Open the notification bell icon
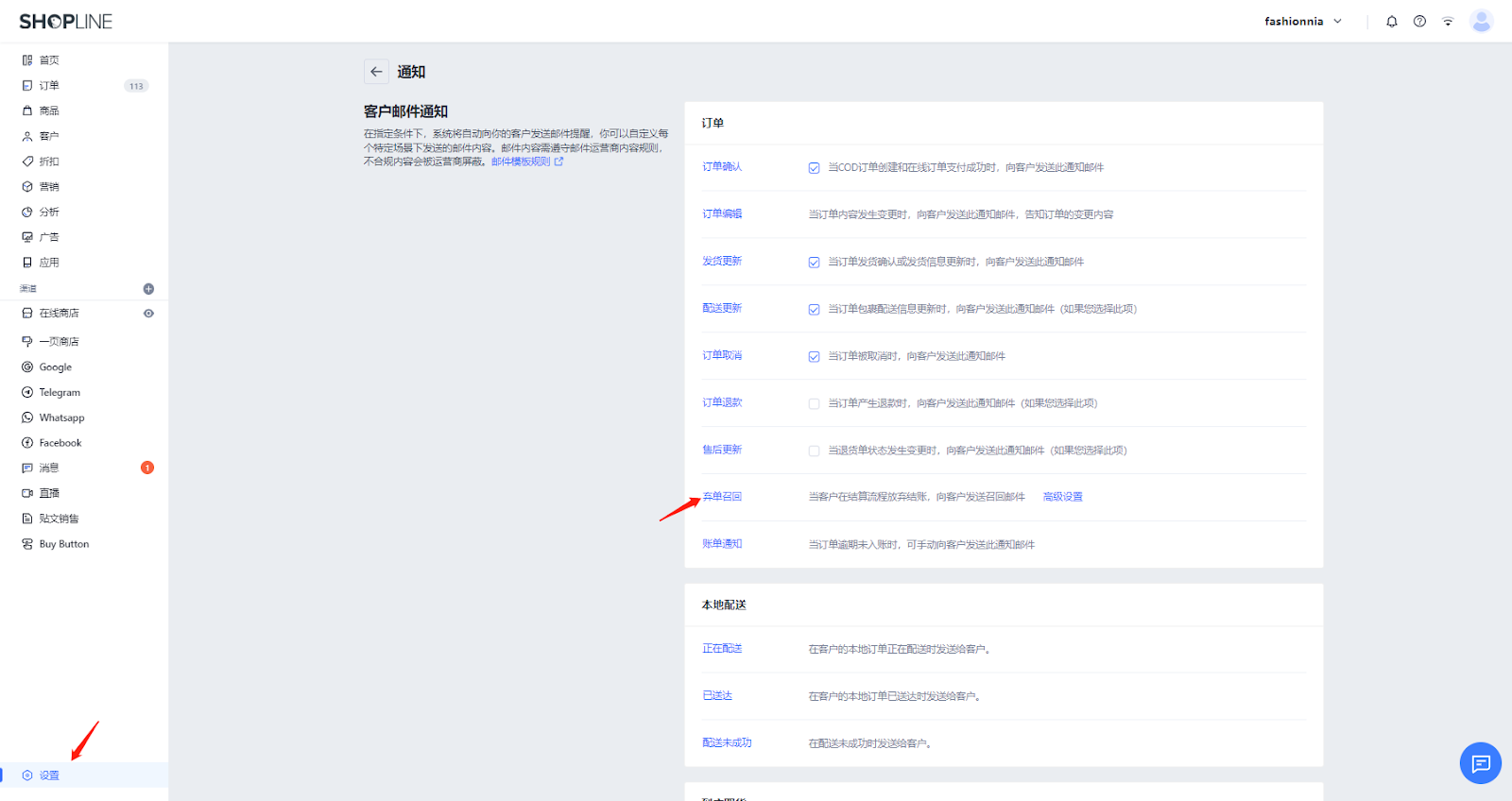 [1391, 22]
